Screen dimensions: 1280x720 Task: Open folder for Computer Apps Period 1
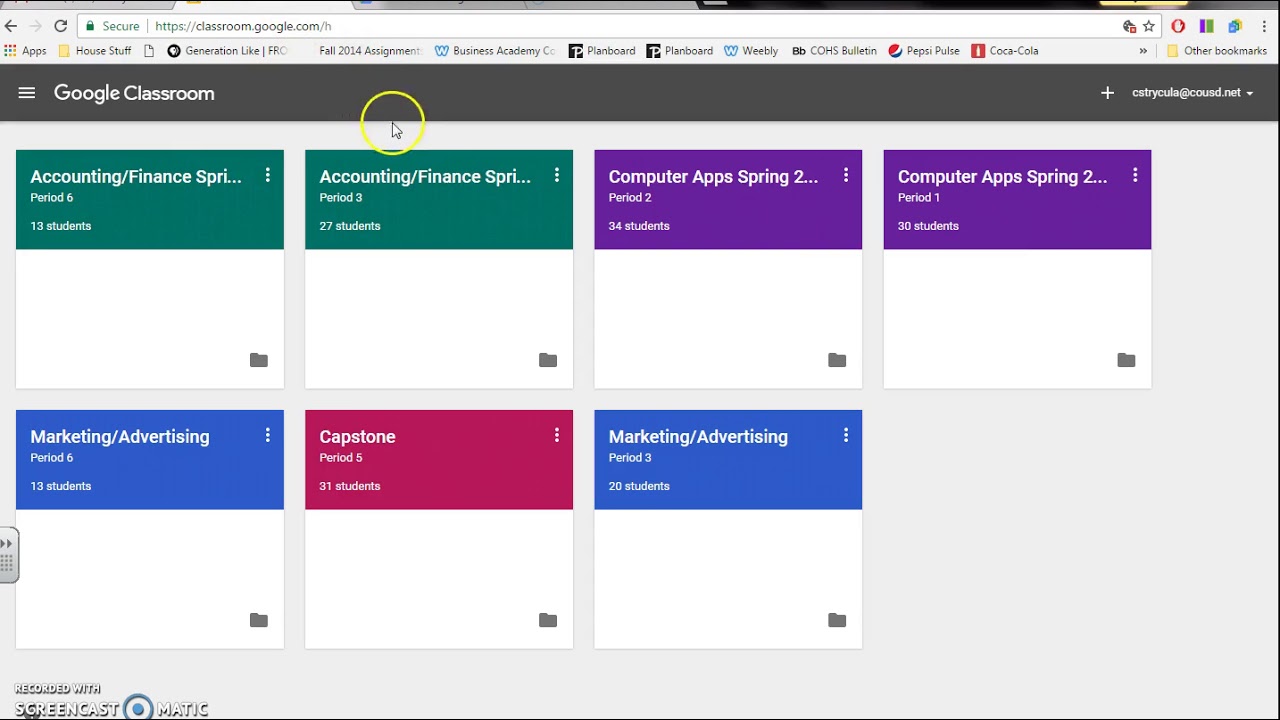coord(1126,360)
